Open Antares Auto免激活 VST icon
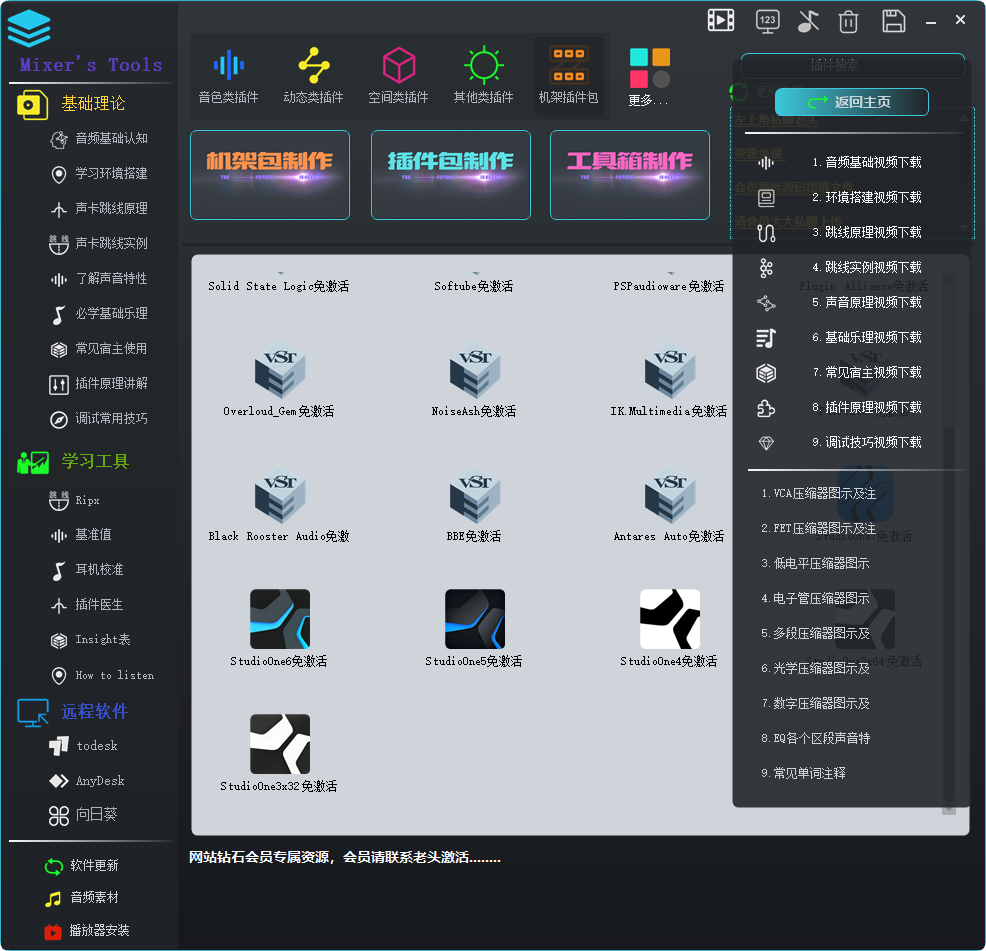 click(x=670, y=494)
